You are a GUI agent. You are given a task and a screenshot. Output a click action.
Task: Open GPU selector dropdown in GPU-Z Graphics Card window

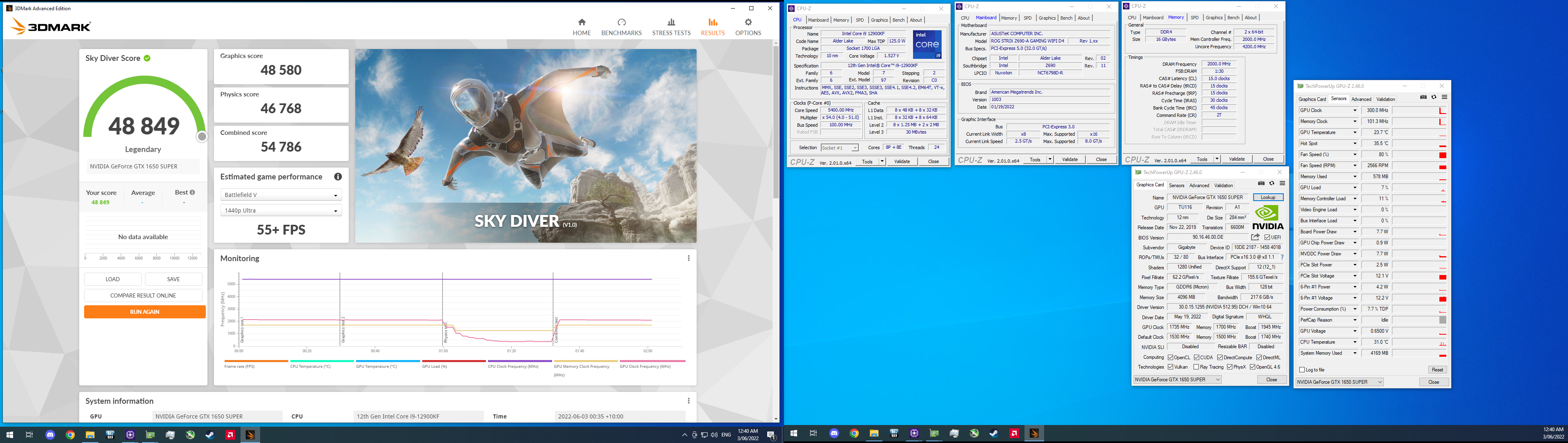(1177, 380)
